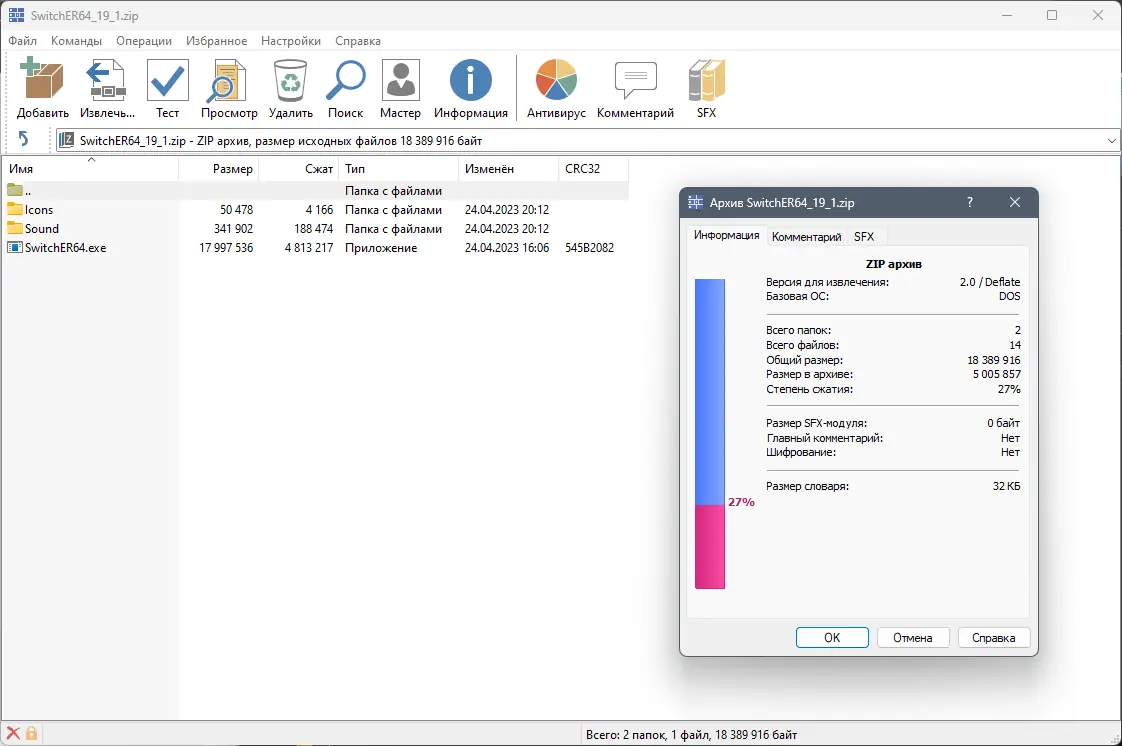Click date 24.04.2023 16:06

coord(507,247)
